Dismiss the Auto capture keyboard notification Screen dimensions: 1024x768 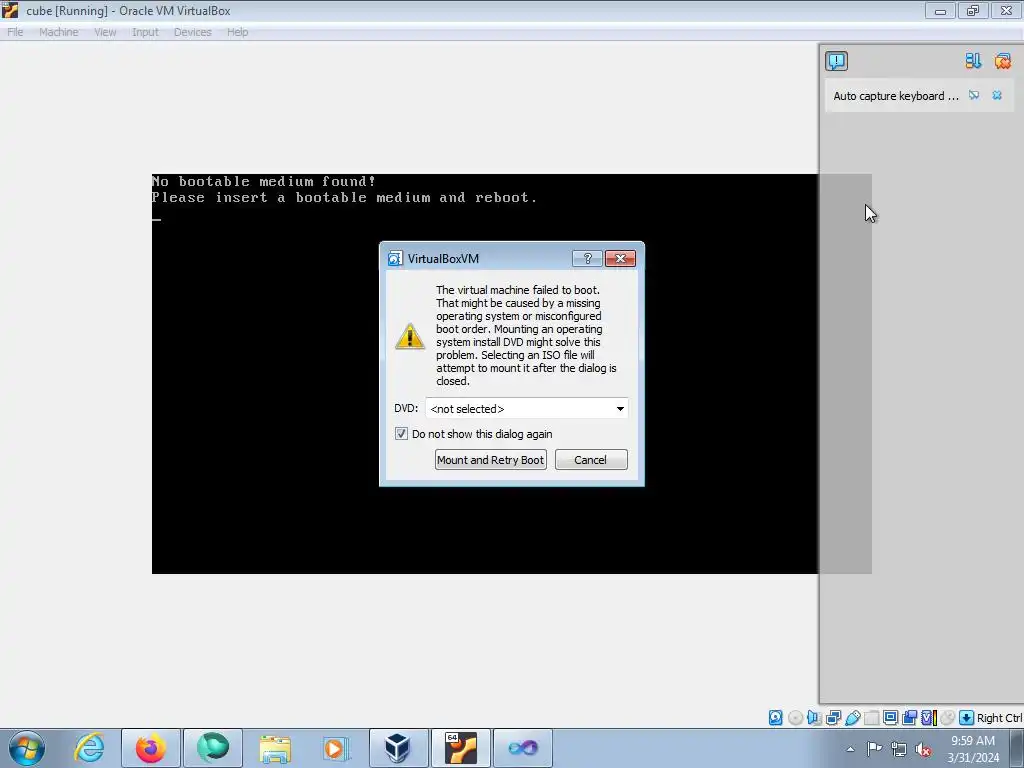pyautogui.click(x=997, y=95)
